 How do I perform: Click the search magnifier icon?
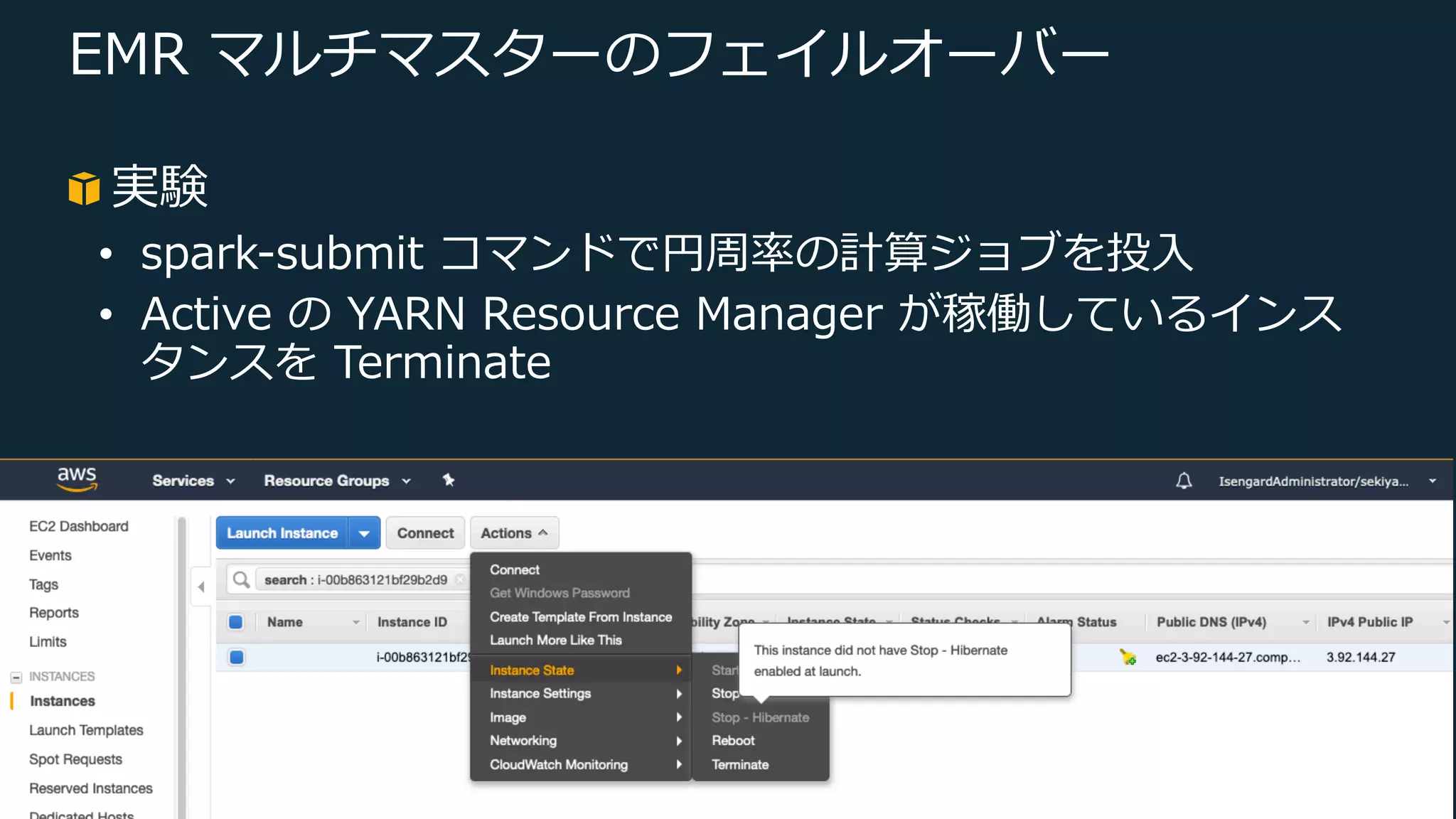point(242,579)
